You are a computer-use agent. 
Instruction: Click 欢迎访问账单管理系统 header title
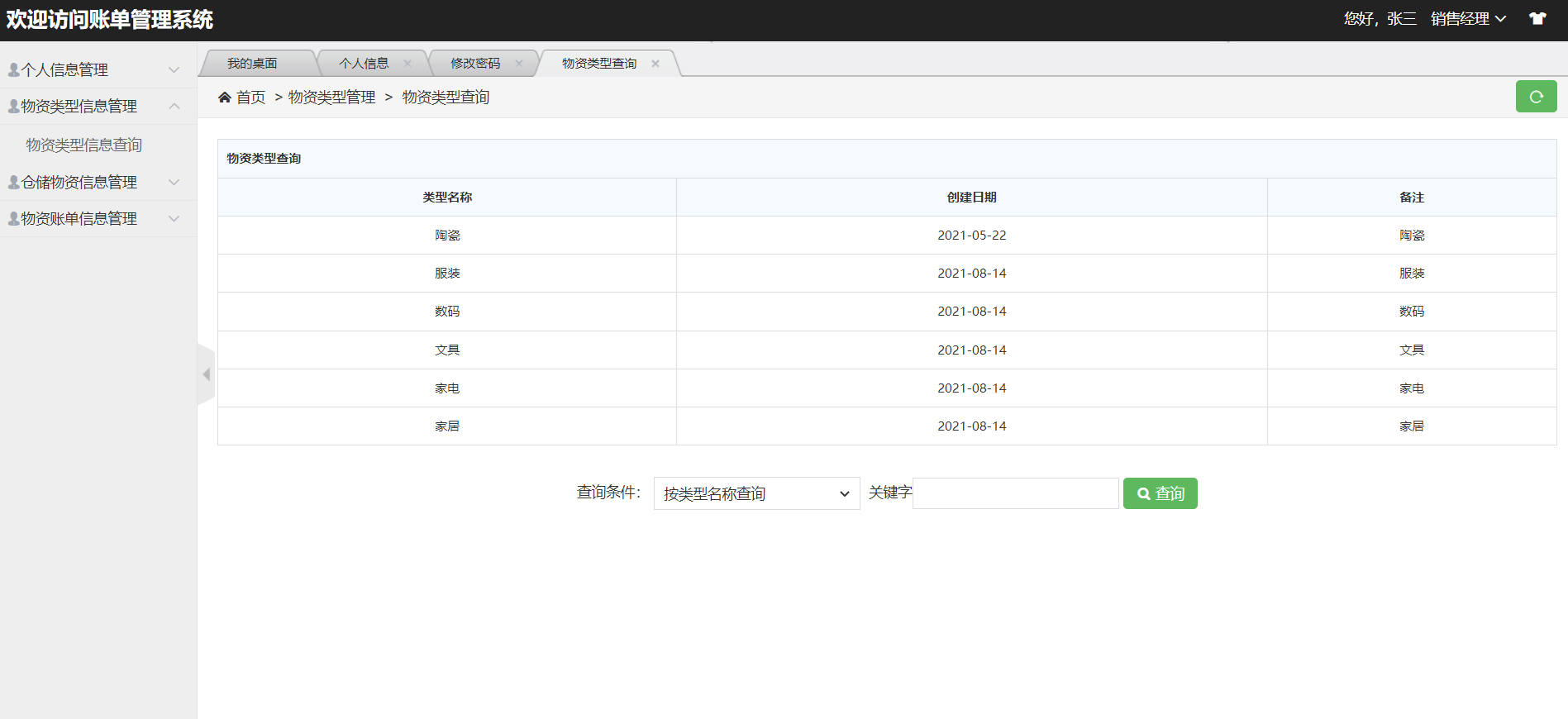coord(110,20)
